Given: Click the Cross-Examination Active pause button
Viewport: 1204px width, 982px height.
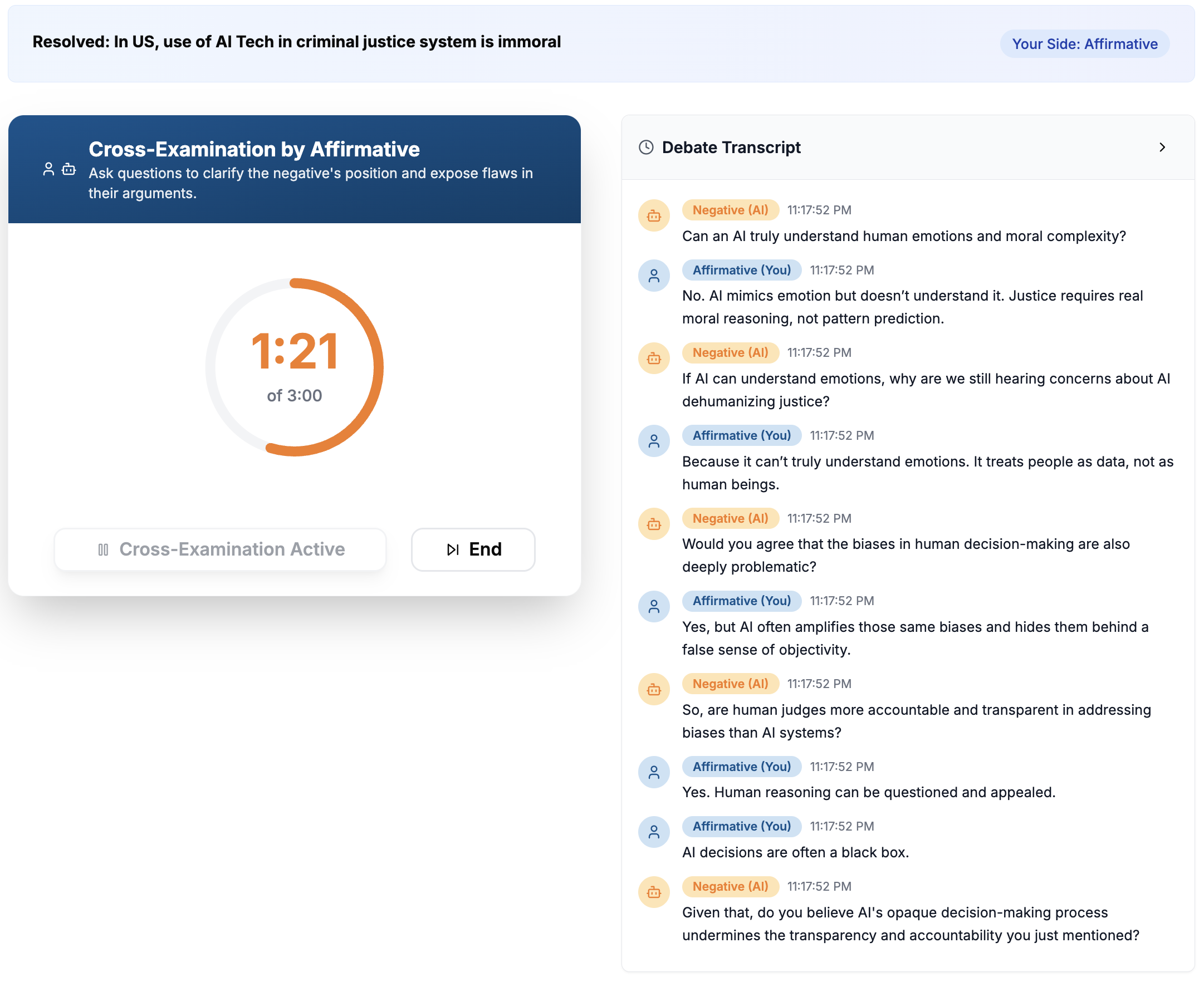Looking at the screenshot, I should click(220, 550).
